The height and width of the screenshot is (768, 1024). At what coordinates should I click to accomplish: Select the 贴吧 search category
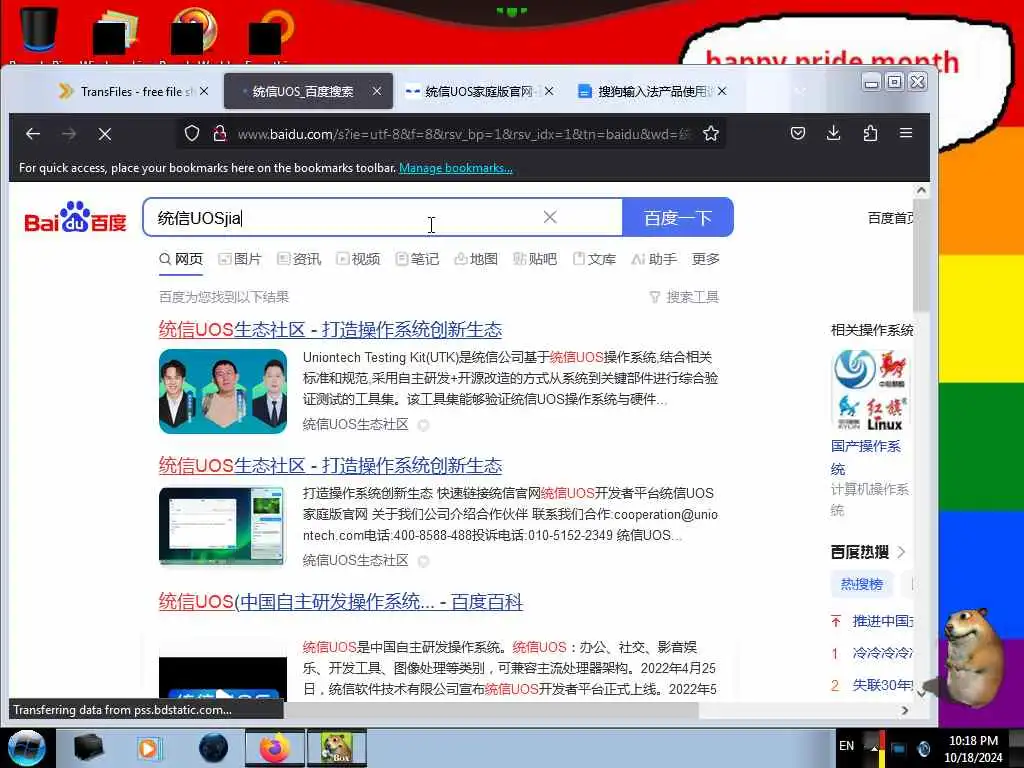click(x=535, y=259)
